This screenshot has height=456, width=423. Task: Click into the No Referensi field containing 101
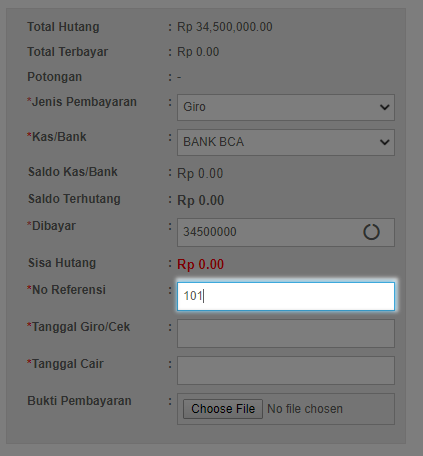pos(286,296)
